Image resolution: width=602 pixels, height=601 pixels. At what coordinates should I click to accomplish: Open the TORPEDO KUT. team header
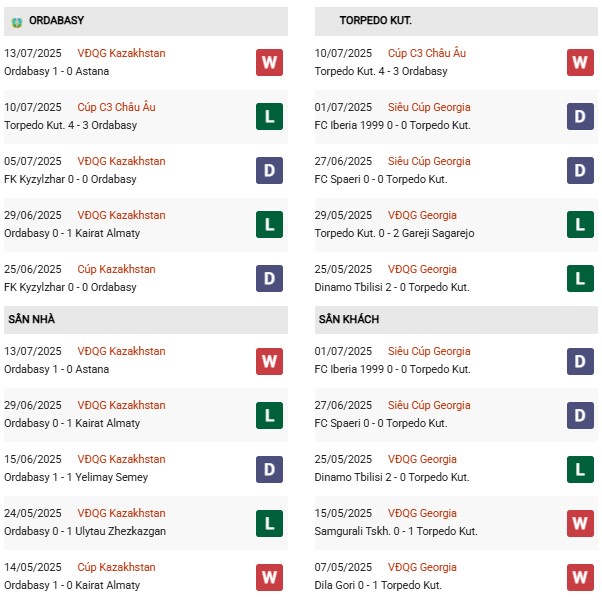point(375,21)
